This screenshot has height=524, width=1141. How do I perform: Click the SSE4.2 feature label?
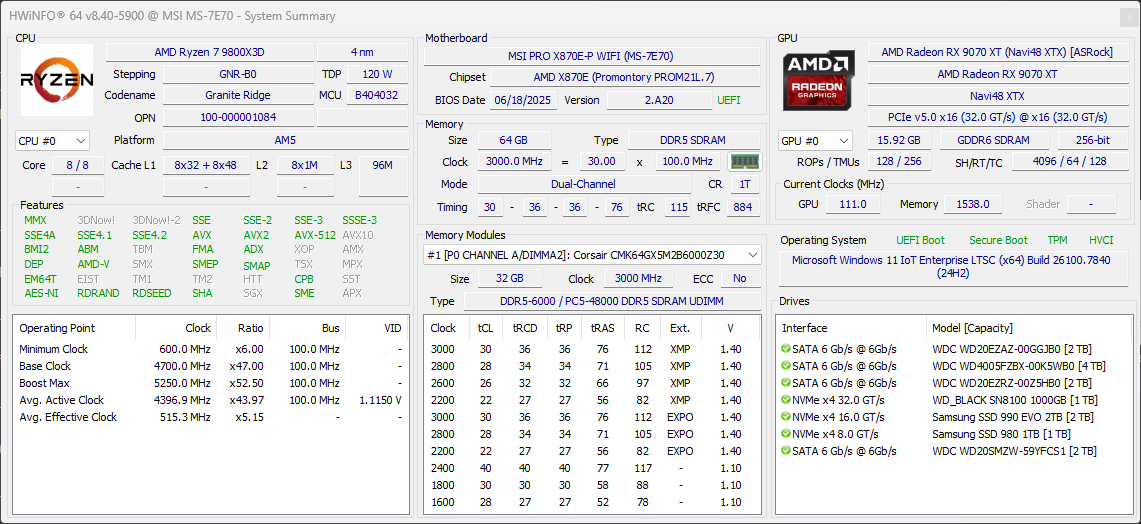[149, 235]
